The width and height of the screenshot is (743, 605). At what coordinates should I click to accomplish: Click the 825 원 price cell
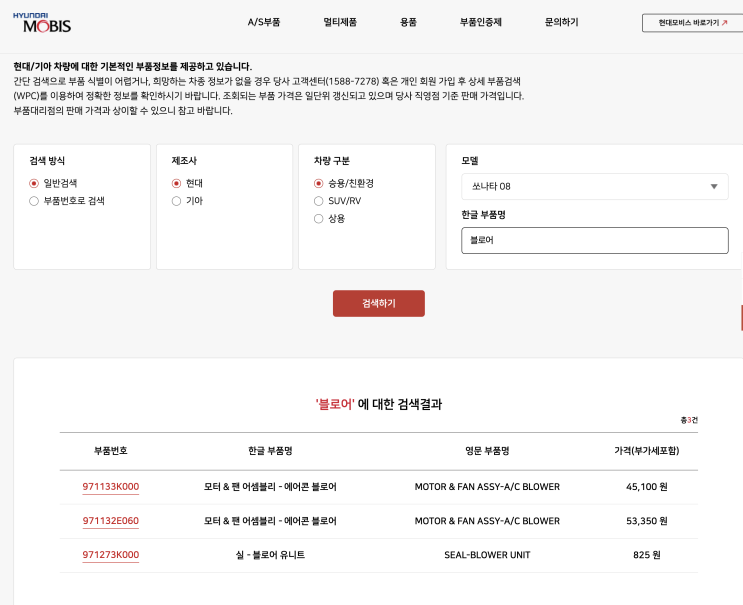click(647, 555)
